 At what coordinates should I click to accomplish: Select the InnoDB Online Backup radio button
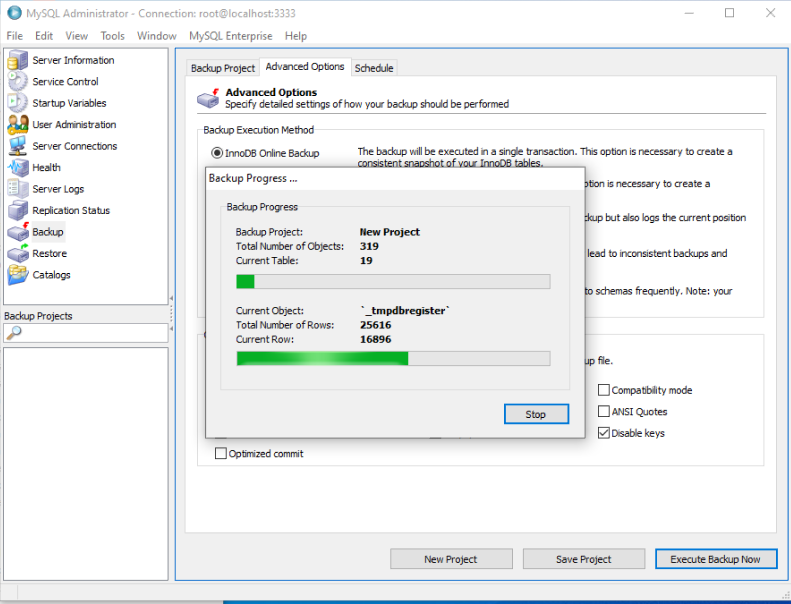(x=217, y=153)
